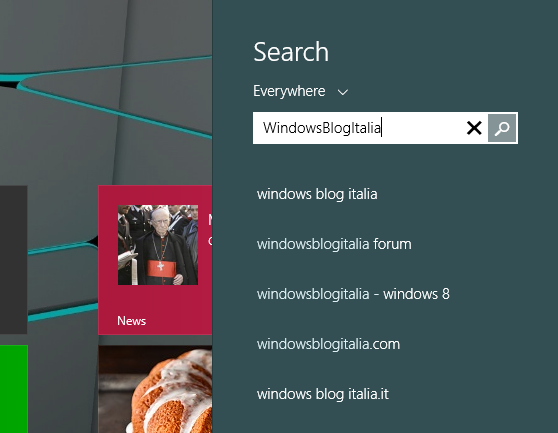Click the green tile on Start screen
The image size is (558, 433).
(x=14, y=389)
